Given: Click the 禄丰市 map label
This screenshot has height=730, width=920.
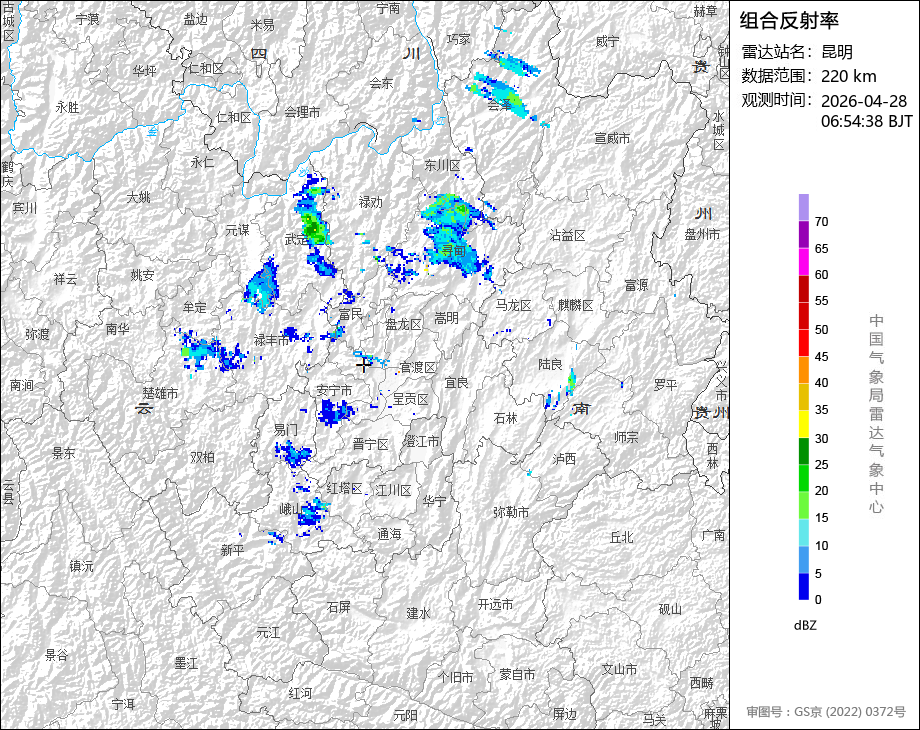Looking at the screenshot, I should coord(271,340).
